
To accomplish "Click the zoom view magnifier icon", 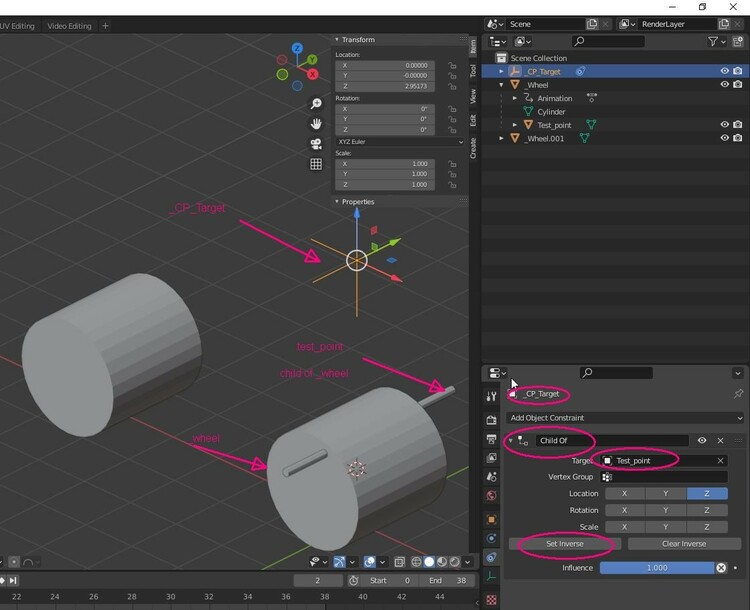I will pos(316,104).
